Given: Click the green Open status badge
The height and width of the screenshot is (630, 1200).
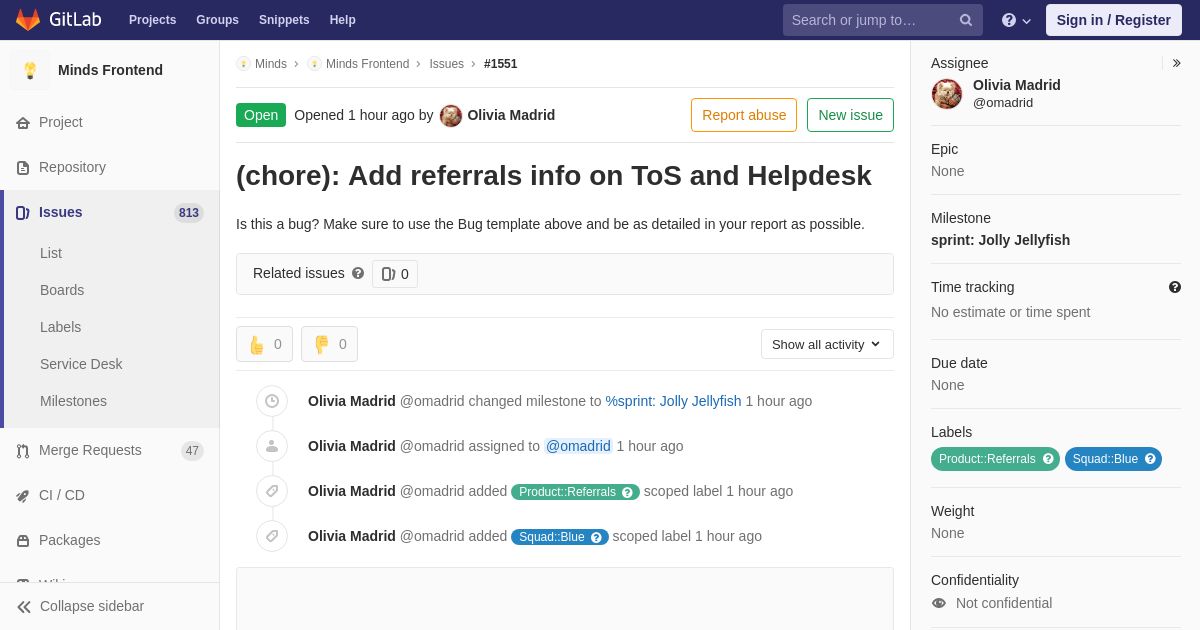Looking at the screenshot, I should (x=261, y=115).
